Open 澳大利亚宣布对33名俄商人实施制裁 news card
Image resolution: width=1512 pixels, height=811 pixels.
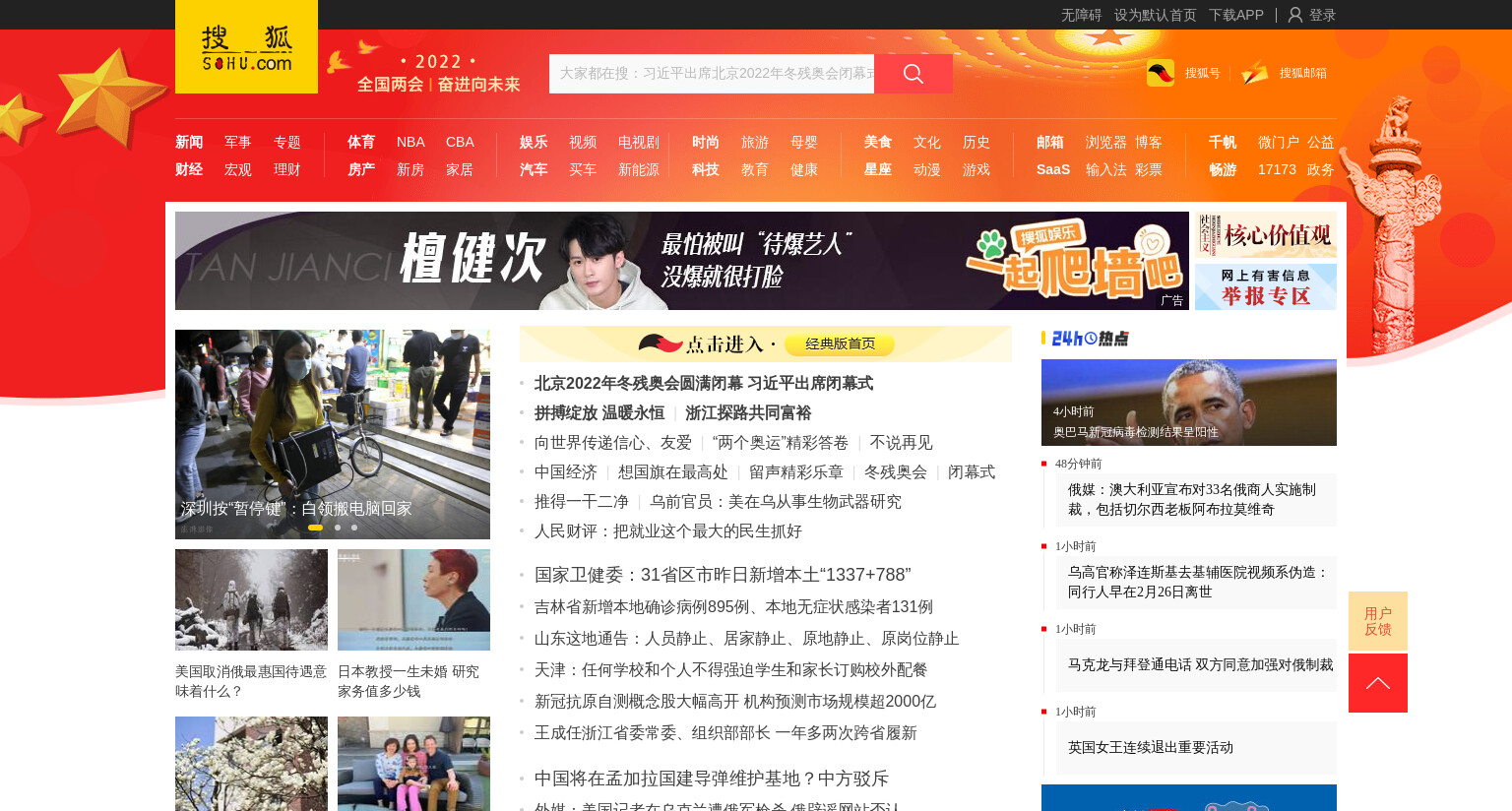pyautogui.click(x=1196, y=499)
